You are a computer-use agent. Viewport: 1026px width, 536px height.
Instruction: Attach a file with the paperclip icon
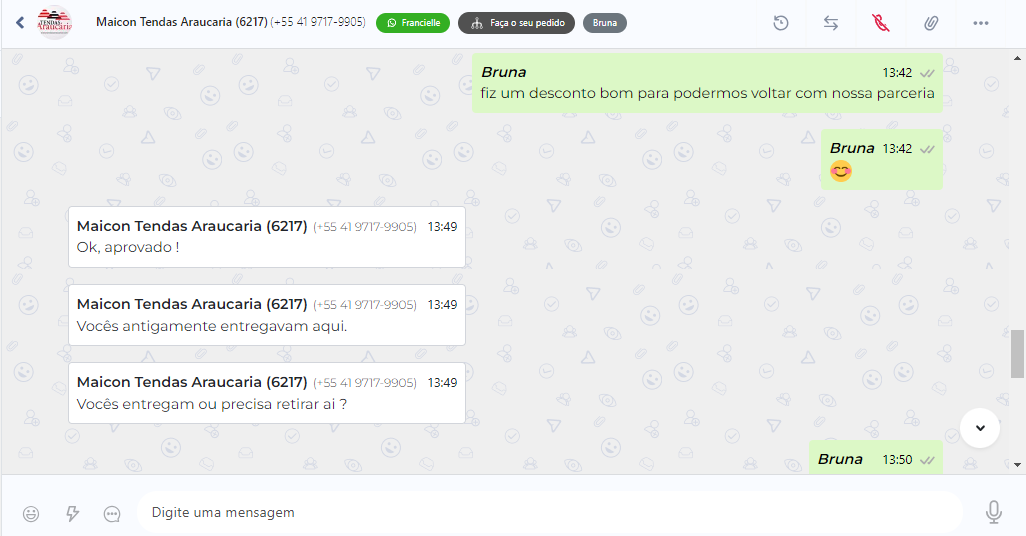point(930,23)
